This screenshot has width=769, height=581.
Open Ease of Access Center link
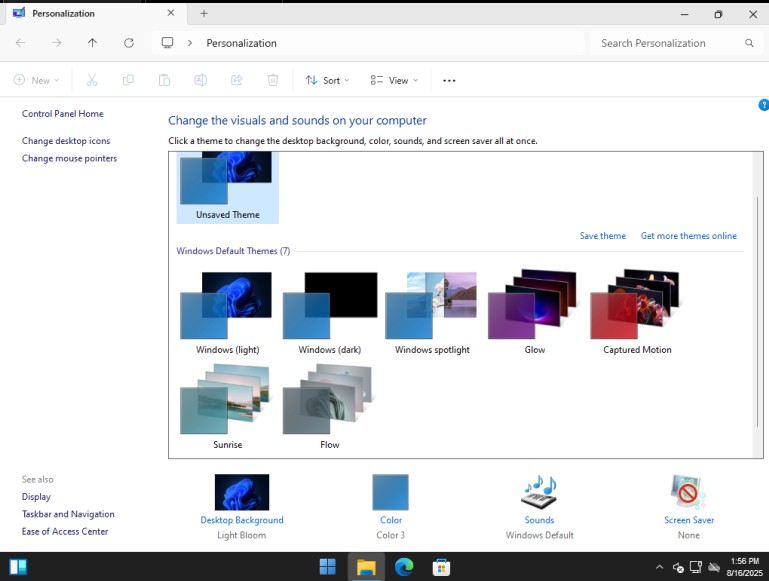click(x=65, y=531)
